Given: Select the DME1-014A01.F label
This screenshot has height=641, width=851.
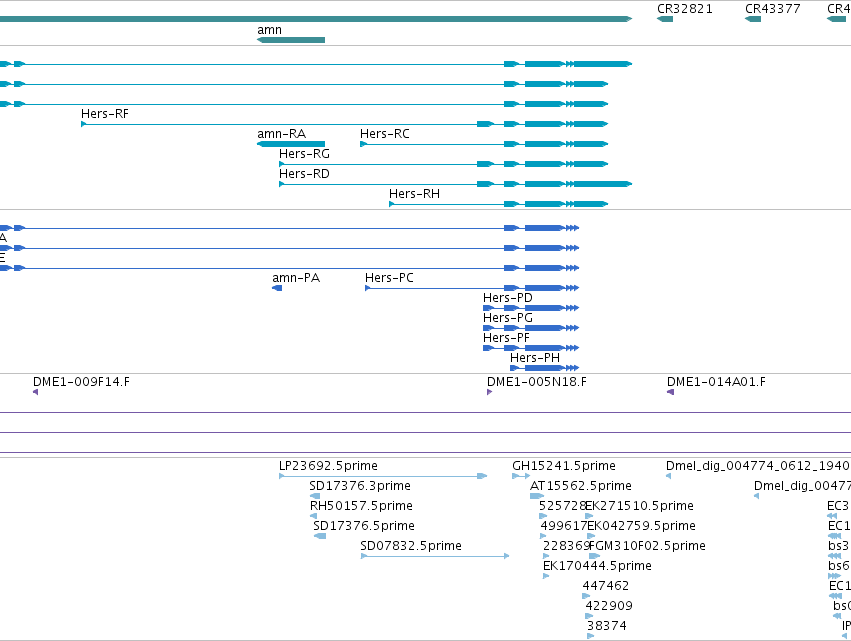Looking at the screenshot, I should coord(716,382).
